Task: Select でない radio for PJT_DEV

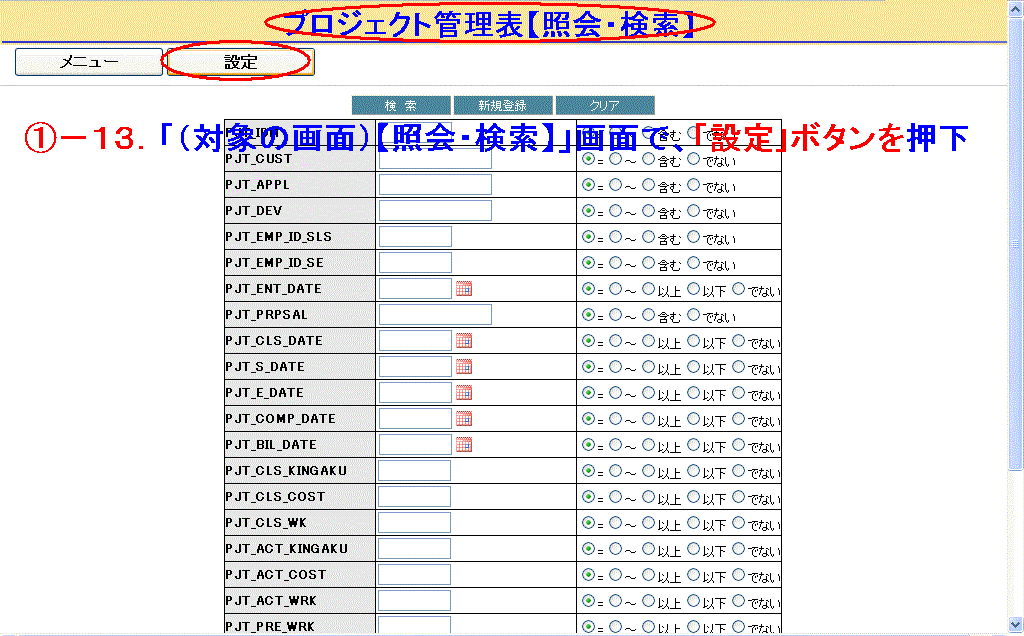Action: tap(693, 211)
